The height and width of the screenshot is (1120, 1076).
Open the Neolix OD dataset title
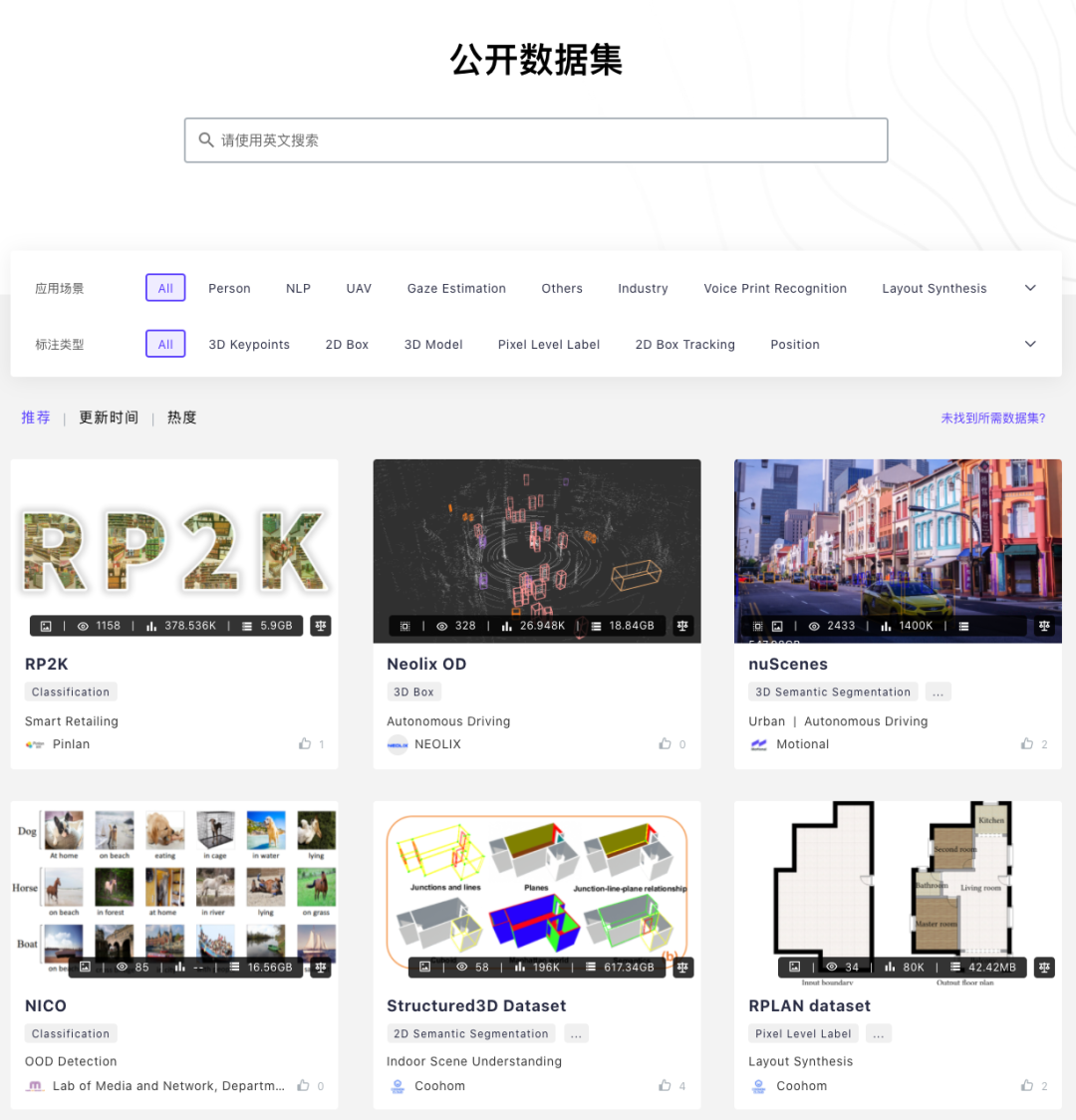426,664
